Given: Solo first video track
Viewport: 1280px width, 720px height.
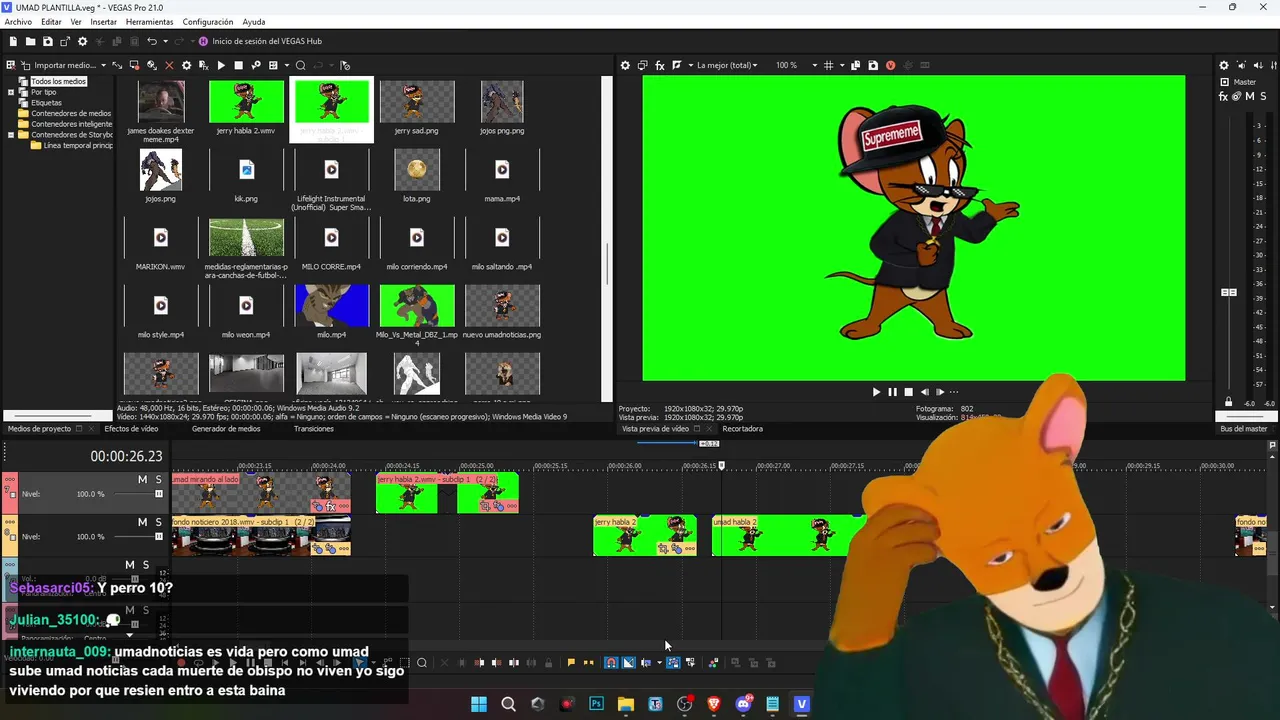Looking at the screenshot, I should point(158,480).
